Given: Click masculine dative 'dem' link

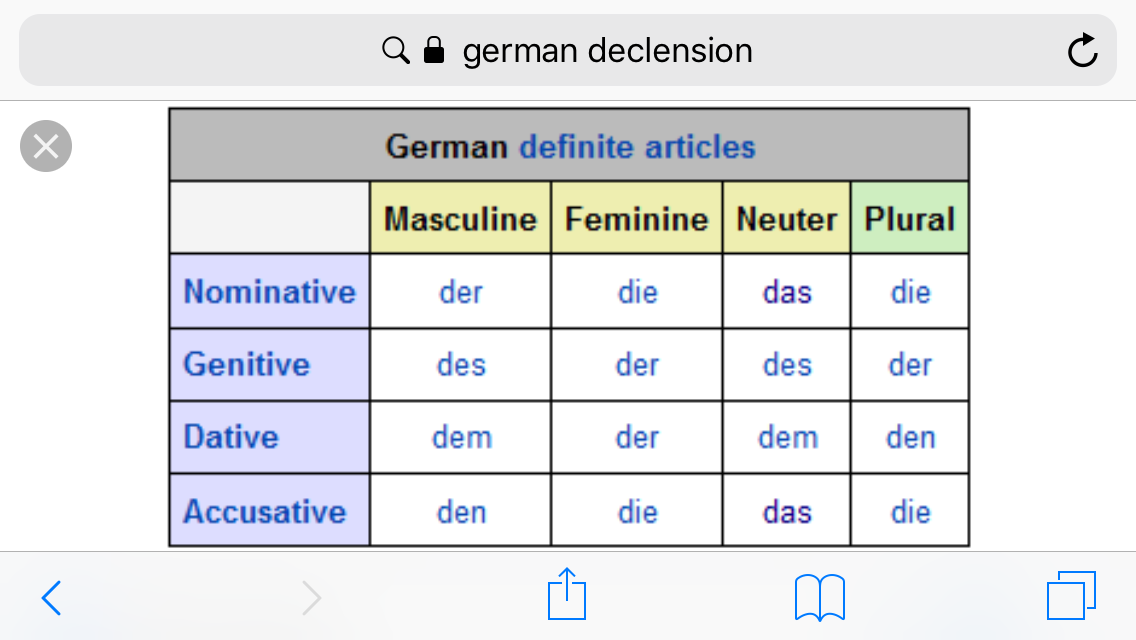Looking at the screenshot, I should tap(462, 437).
